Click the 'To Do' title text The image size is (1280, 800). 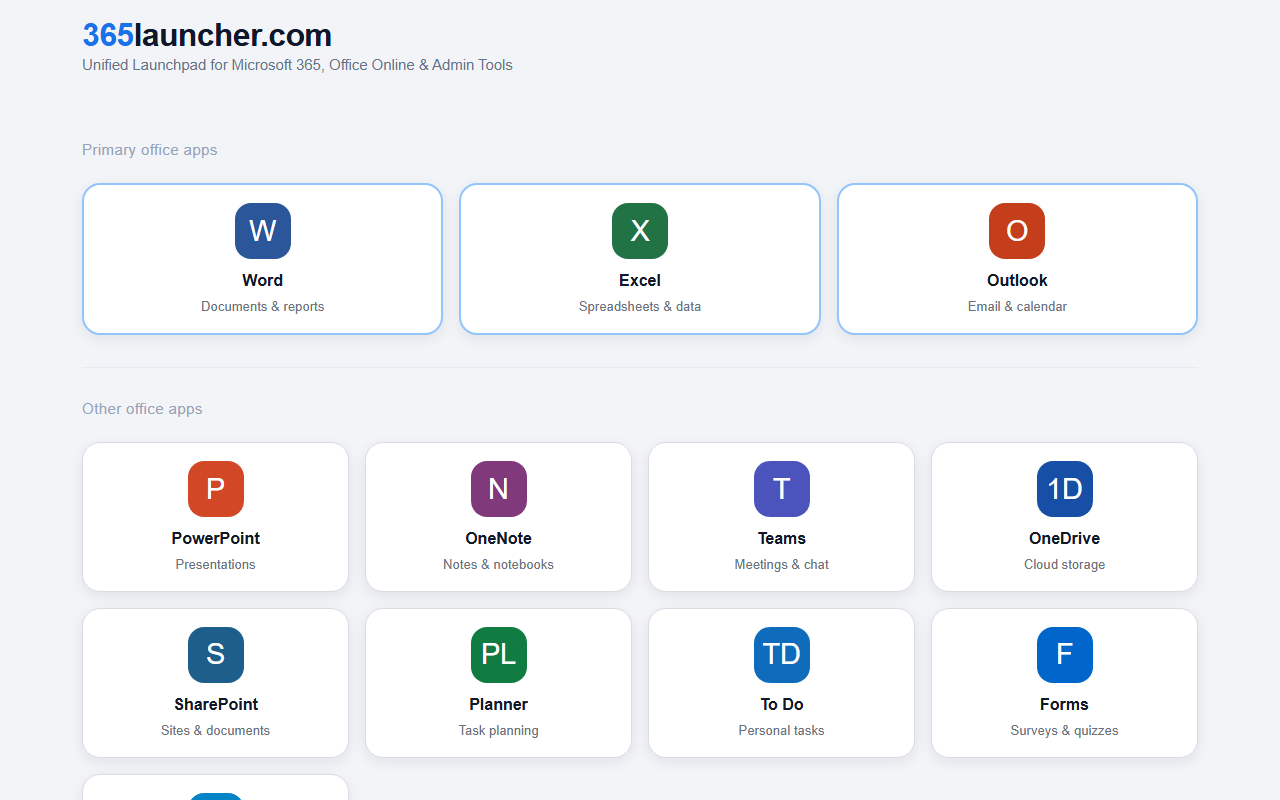pos(782,704)
